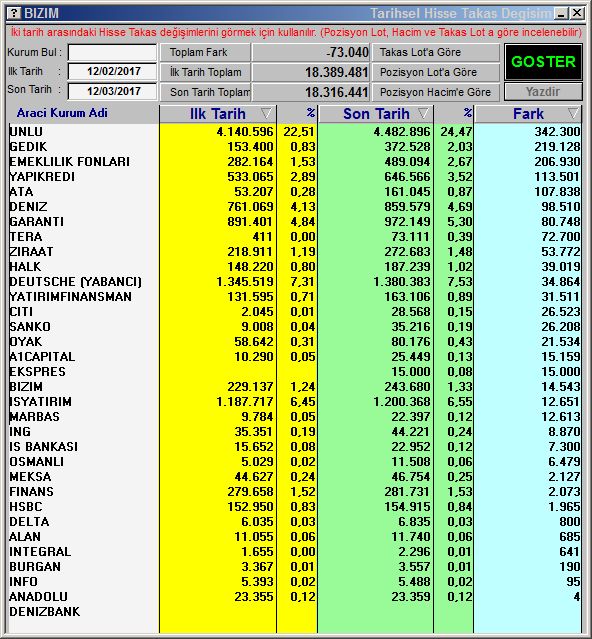Select the ANADOLU row name
Image resolution: width=592 pixels, height=639 pixels.
[38, 597]
